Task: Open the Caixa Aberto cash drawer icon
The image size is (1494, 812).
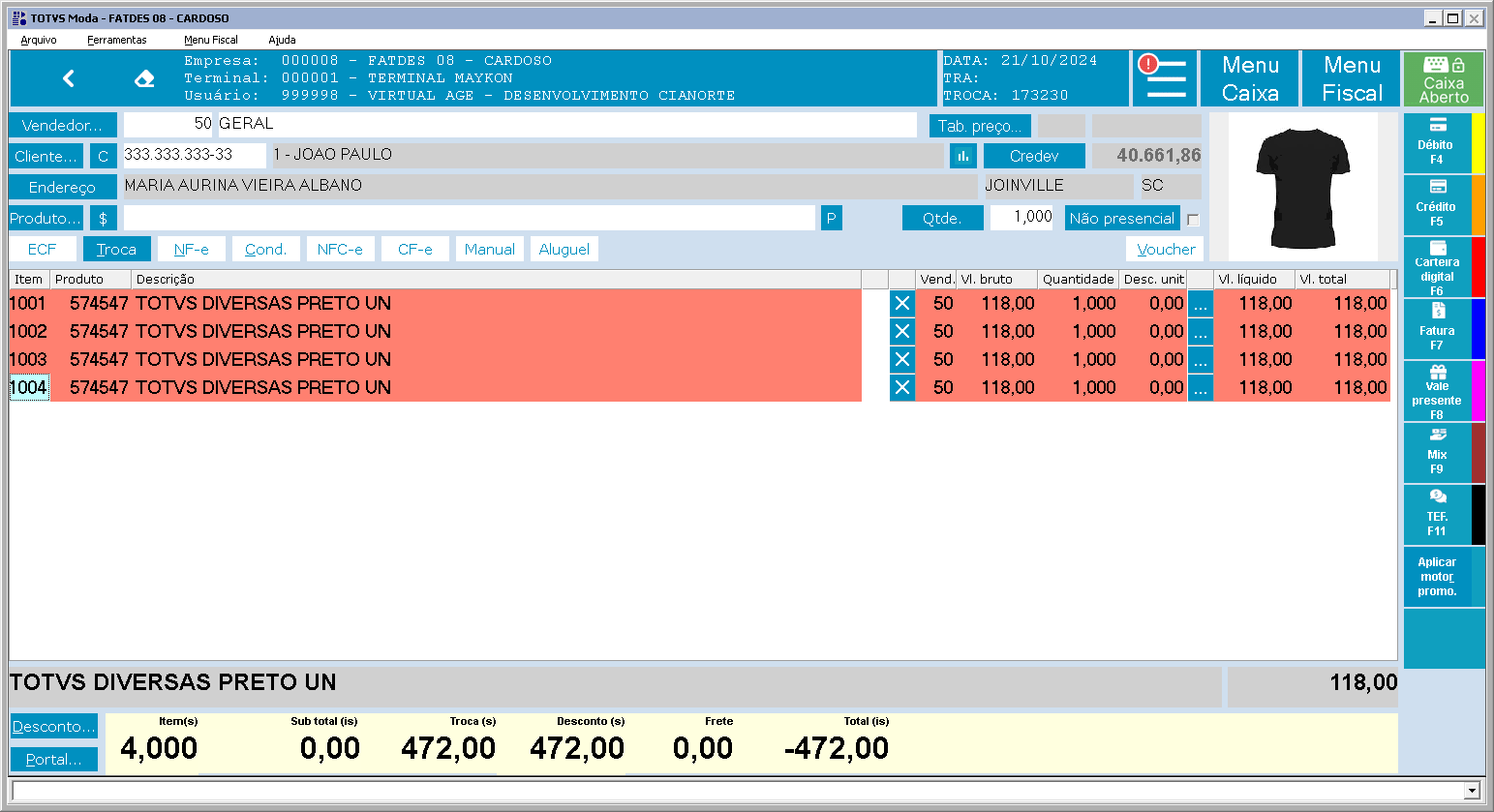Action: point(1444,78)
